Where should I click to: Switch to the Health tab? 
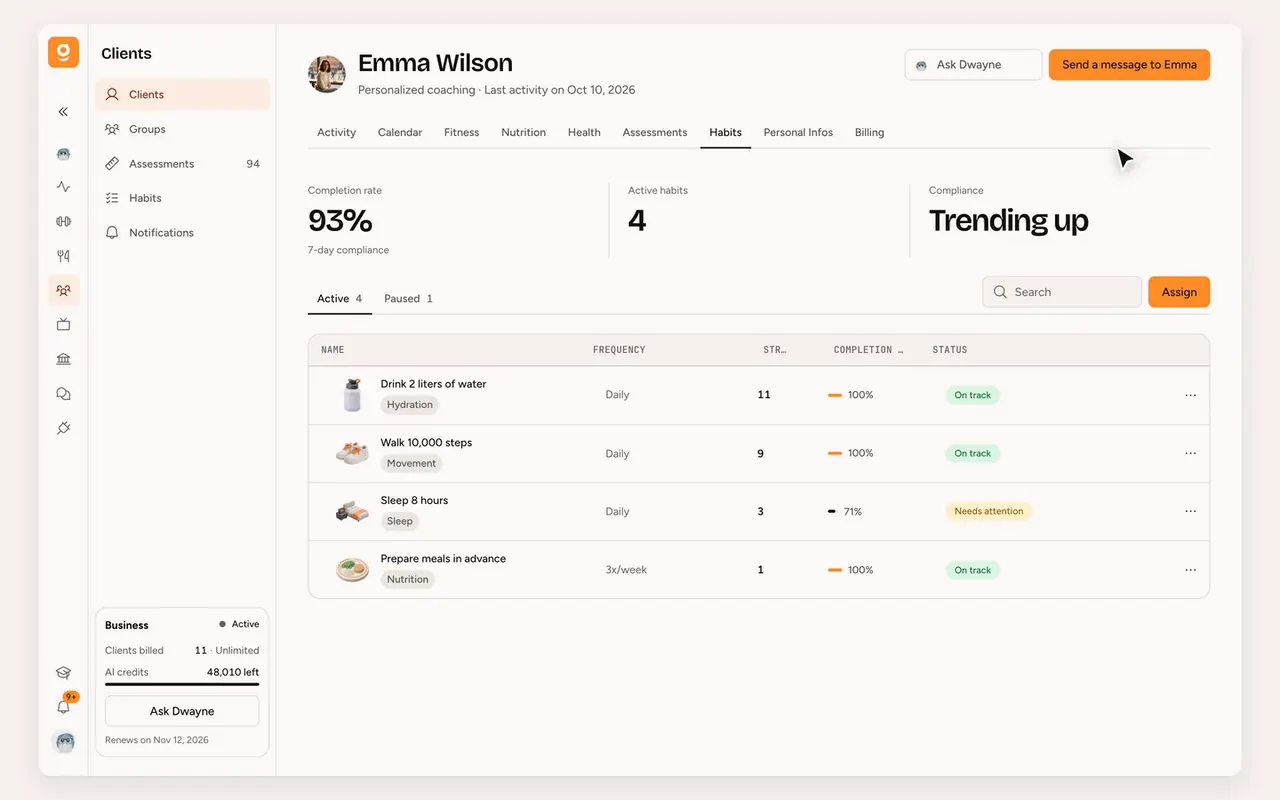[x=584, y=132]
